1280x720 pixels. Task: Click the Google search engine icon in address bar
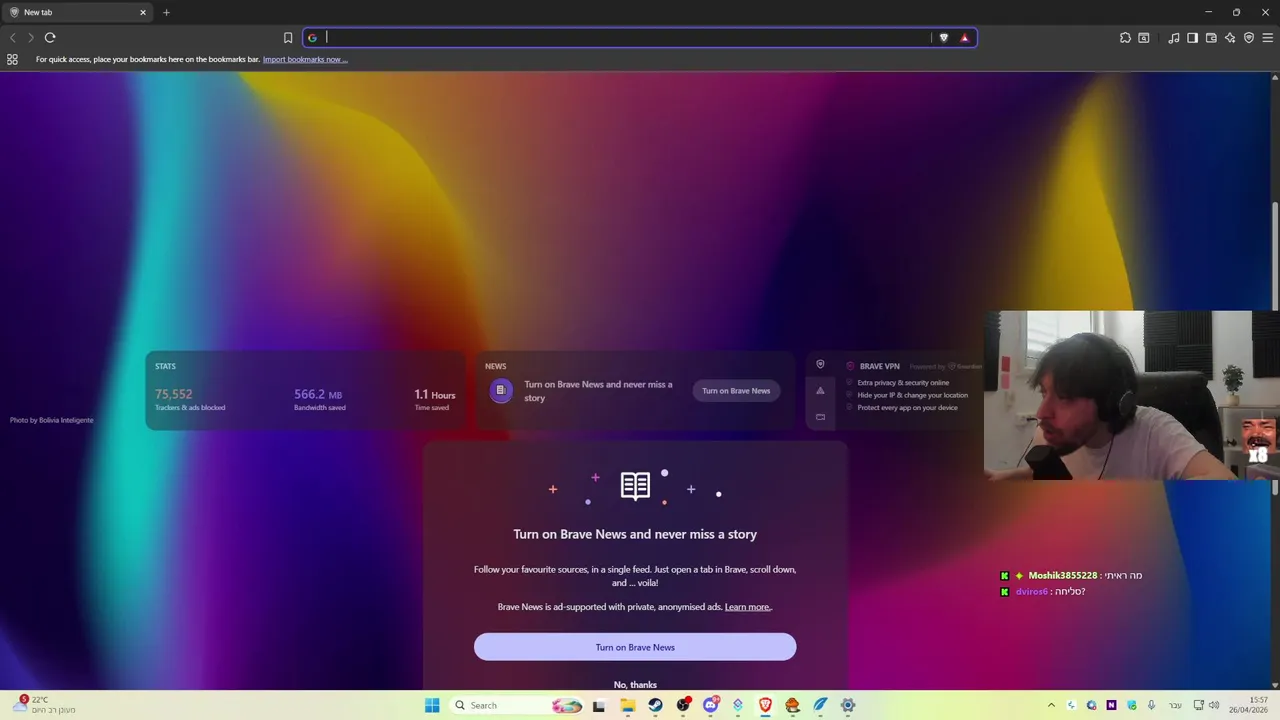[x=312, y=38]
